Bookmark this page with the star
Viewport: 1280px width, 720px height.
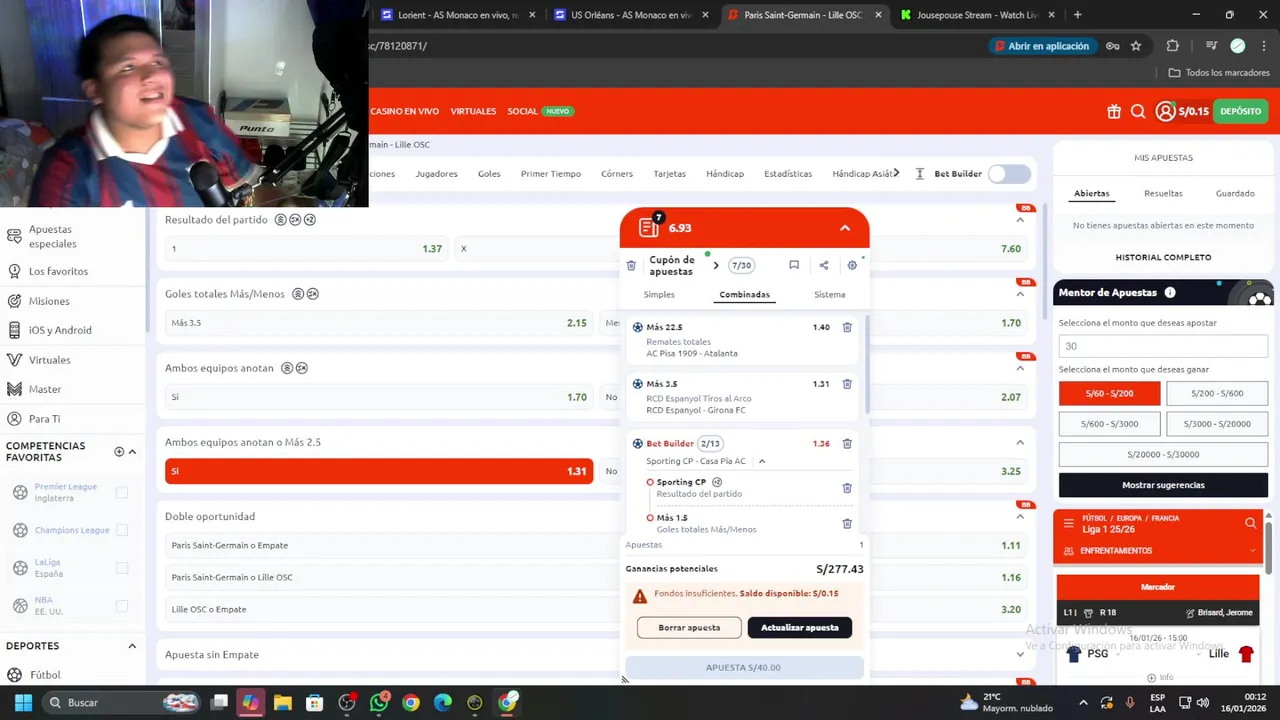(1136, 46)
